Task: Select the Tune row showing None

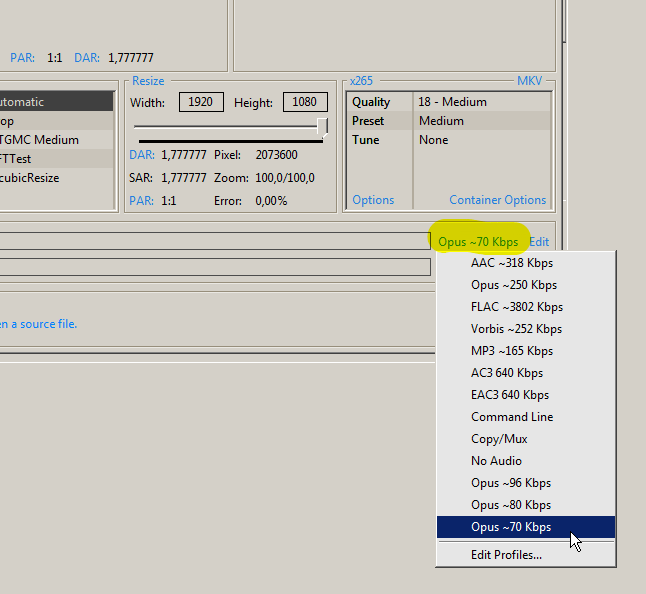Action: coord(449,140)
